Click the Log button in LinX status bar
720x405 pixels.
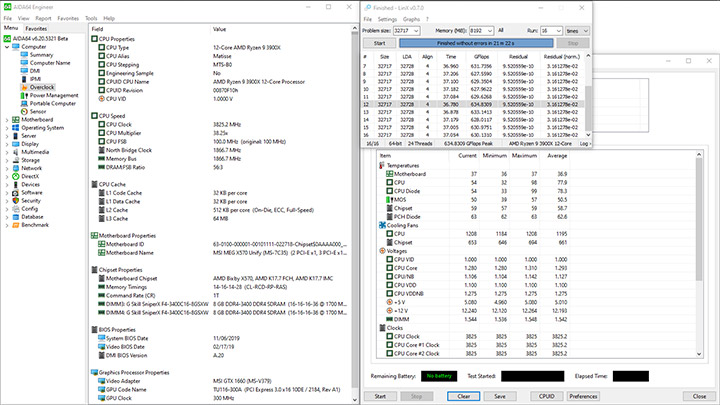click(x=583, y=144)
